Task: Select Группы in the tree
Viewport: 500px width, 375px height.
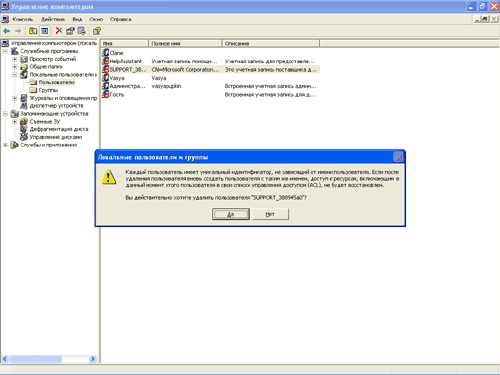Action: pyautogui.click(x=48, y=90)
